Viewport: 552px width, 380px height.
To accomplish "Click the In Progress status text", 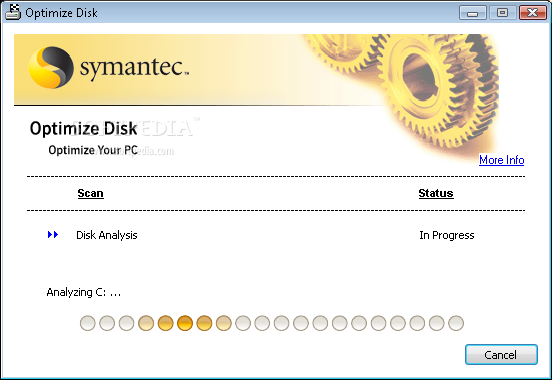I will pos(447,235).
